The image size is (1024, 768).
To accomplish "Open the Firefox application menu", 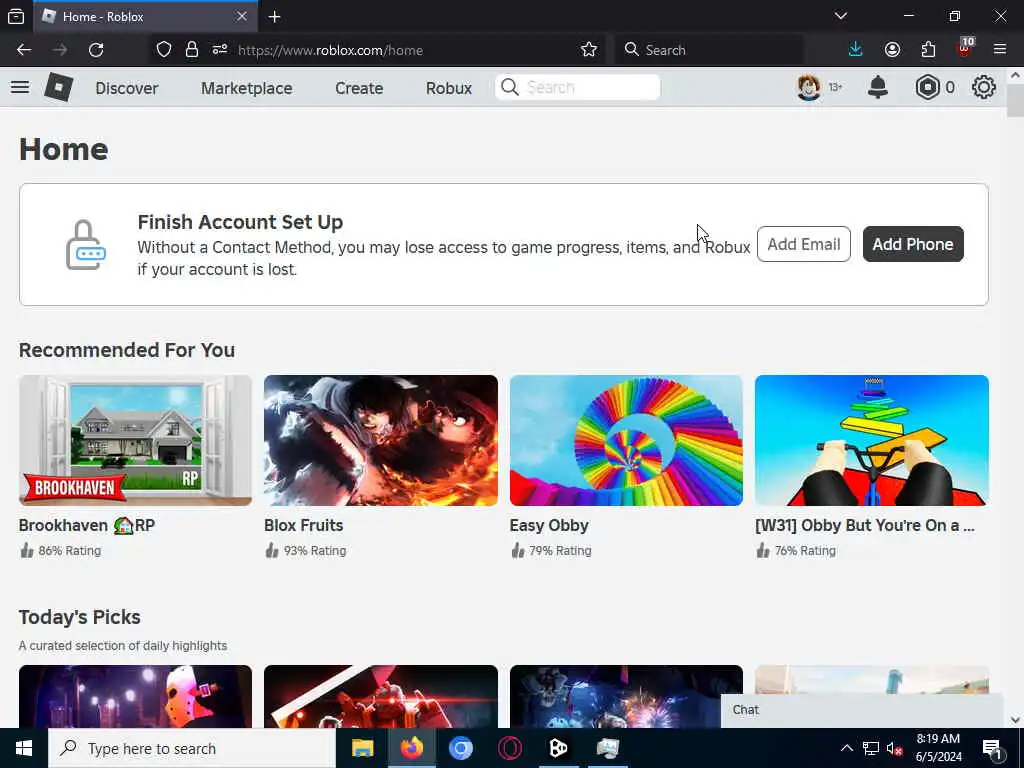I will click(1000, 50).
